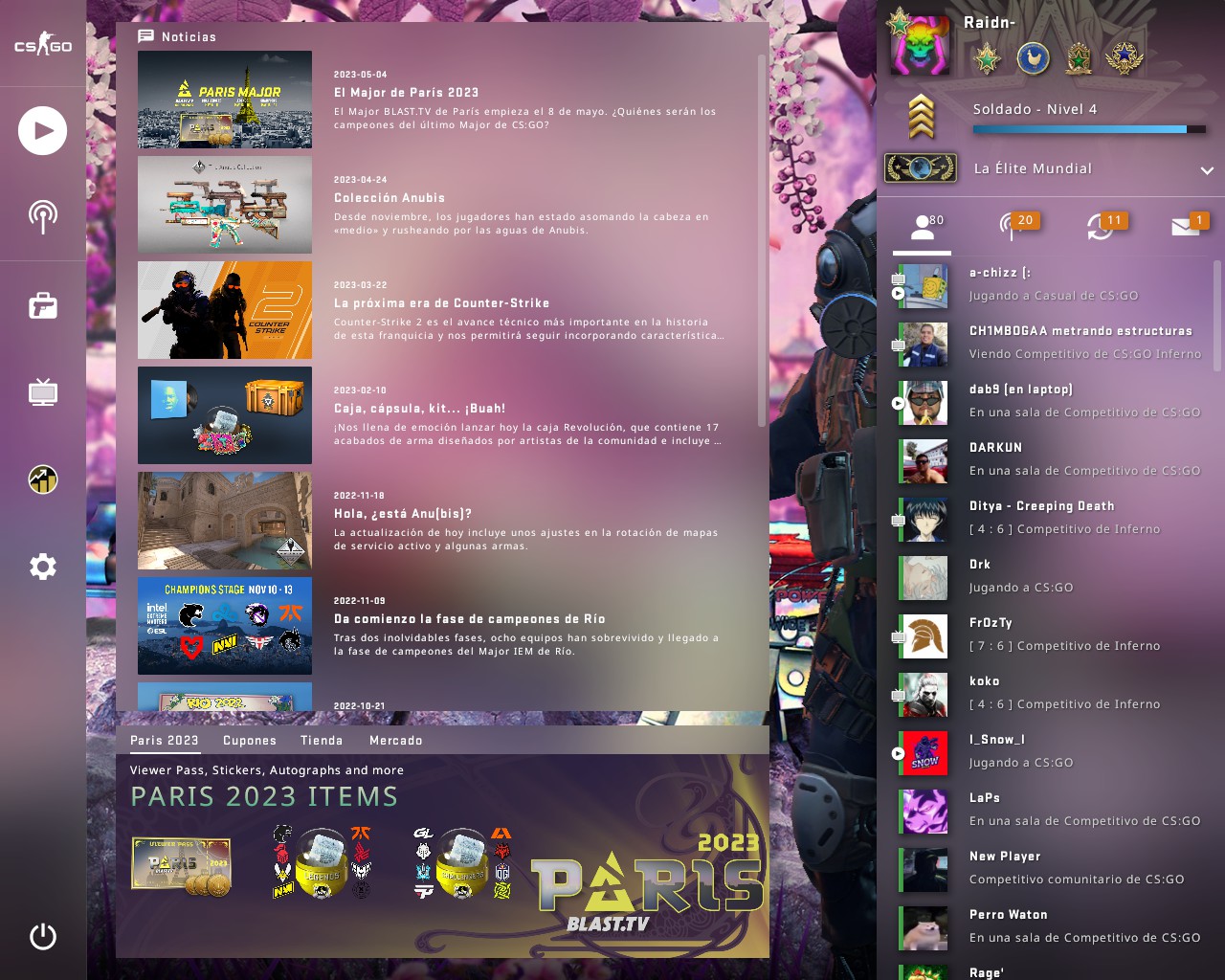Select friend I_Snow_I

(1051, 752)
